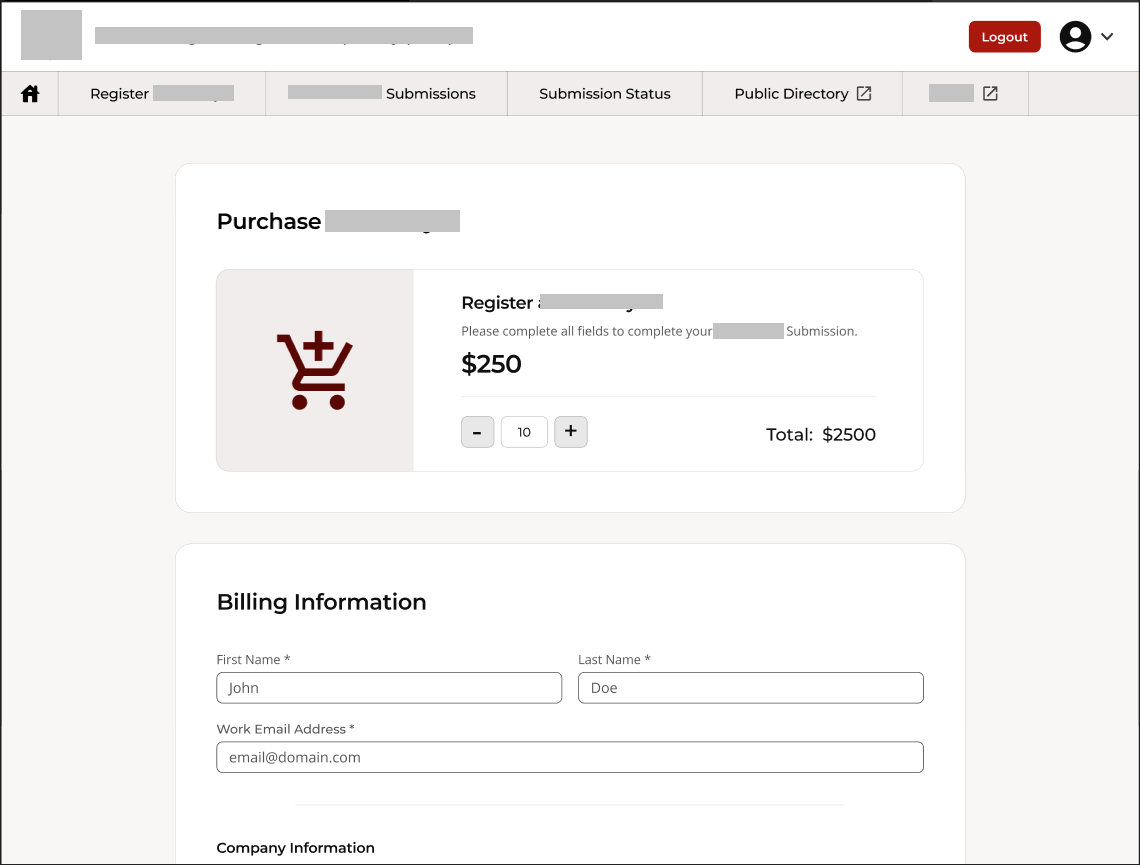The image size is (1140, 865).
Task: Click the $250 price text on the card
Action: point(491,364)
